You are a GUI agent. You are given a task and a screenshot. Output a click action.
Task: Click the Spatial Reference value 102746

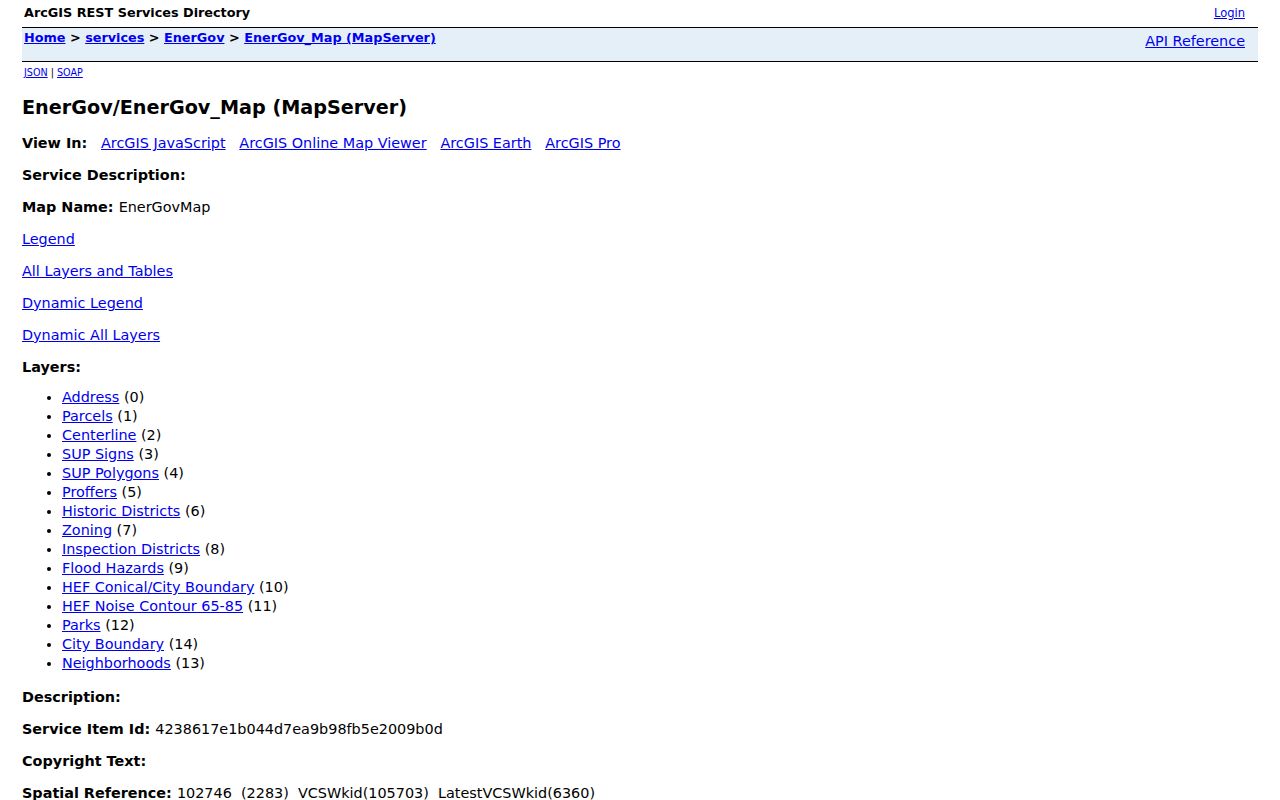pyautogui.click(x=203, y=793)
